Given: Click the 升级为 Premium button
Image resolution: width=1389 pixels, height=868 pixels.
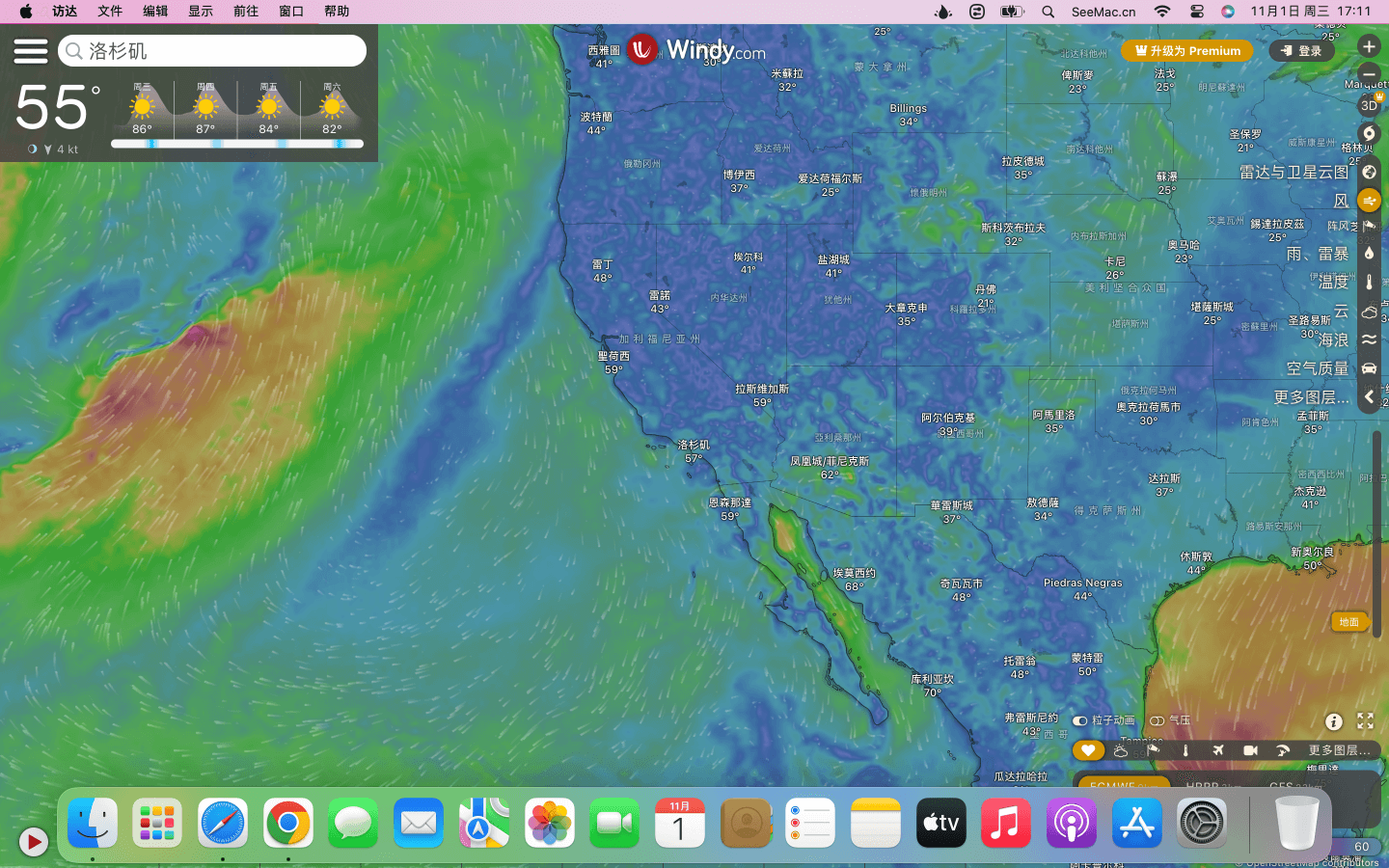Looking at the screenshot, I should pyautogui.click(x=1187, y=51).
